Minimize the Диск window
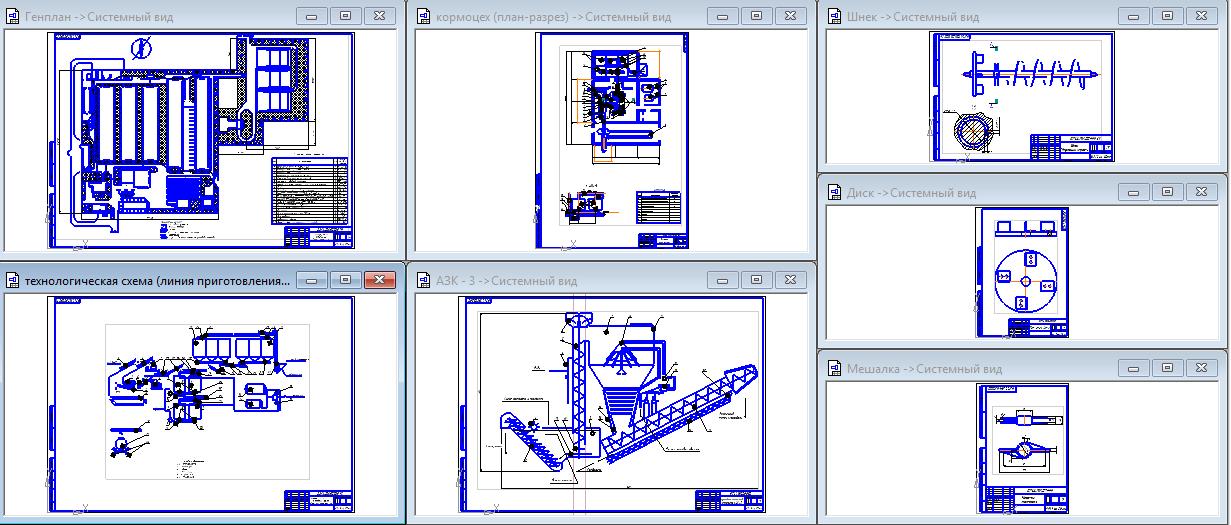The width and height of the screenshot is (1231, 525). [1134, 192]
